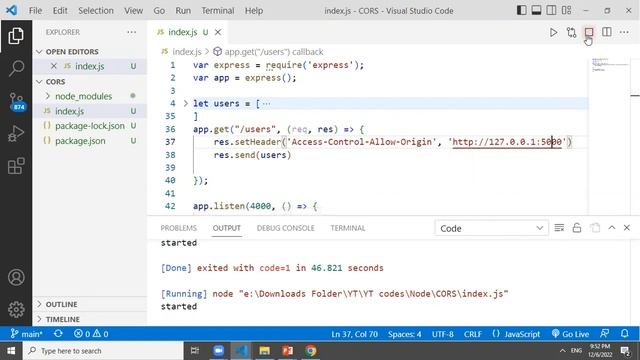Screen dimensions: 640x360
Task: Open the Search view in activity bar
Action: pyautogui.click(x=16, y=68)
